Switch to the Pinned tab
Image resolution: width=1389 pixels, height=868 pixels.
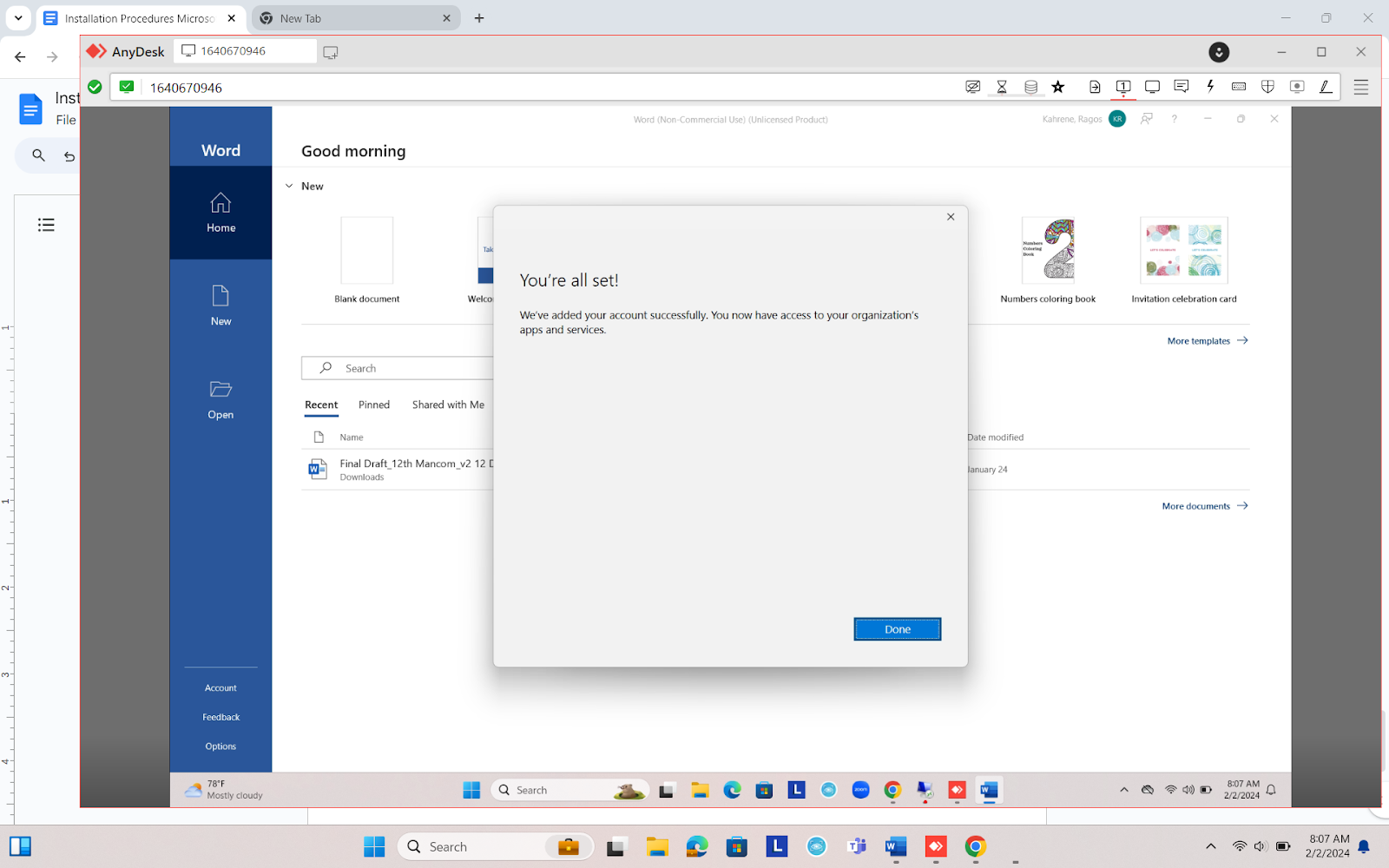coord(374,405)
